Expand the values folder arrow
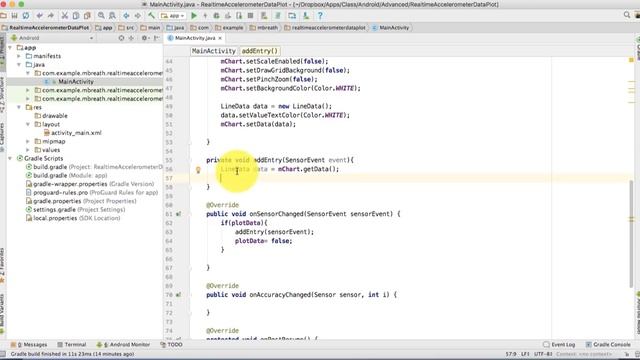 (28, 150)
